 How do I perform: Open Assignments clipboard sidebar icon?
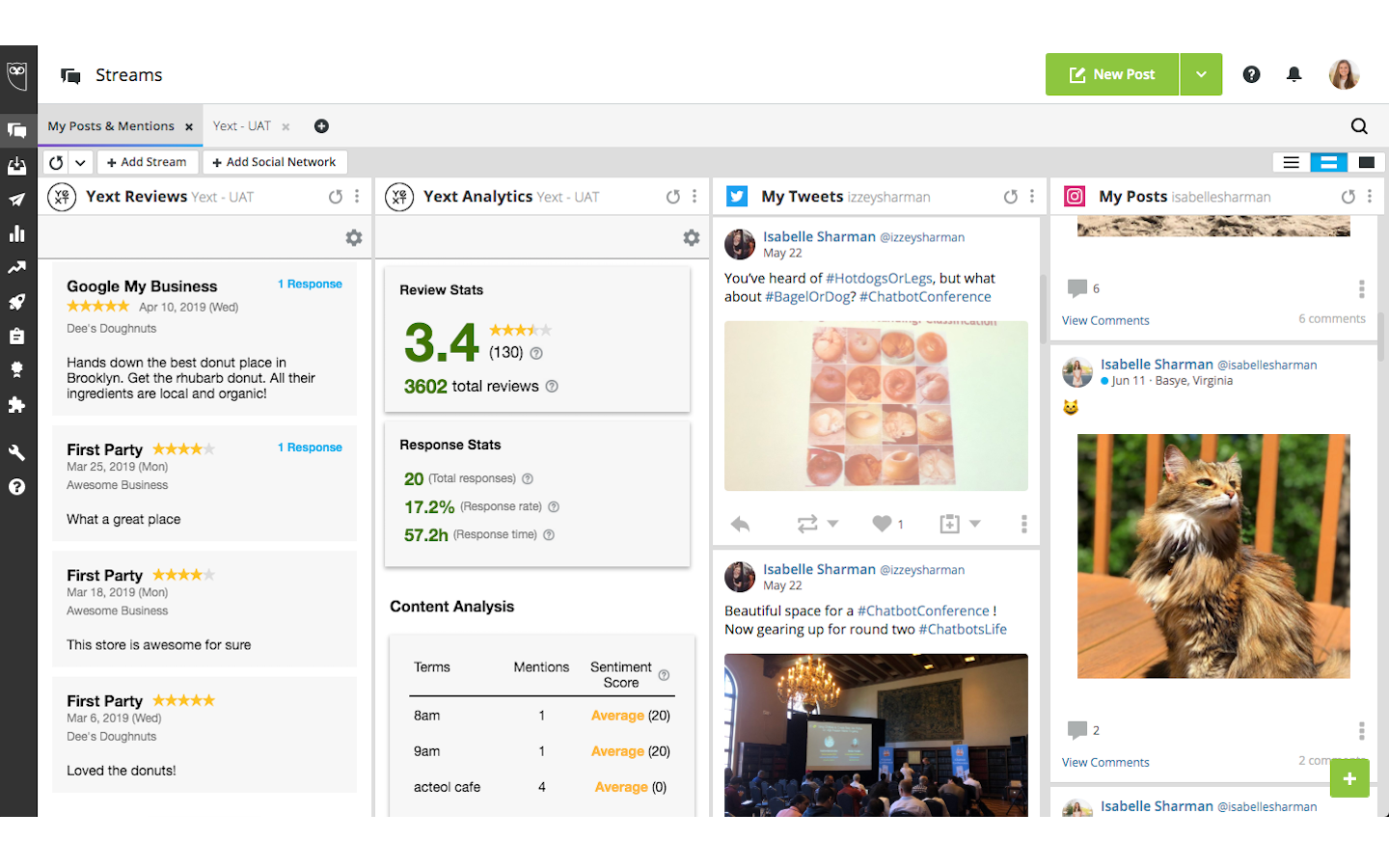click(x=17, y=336)
